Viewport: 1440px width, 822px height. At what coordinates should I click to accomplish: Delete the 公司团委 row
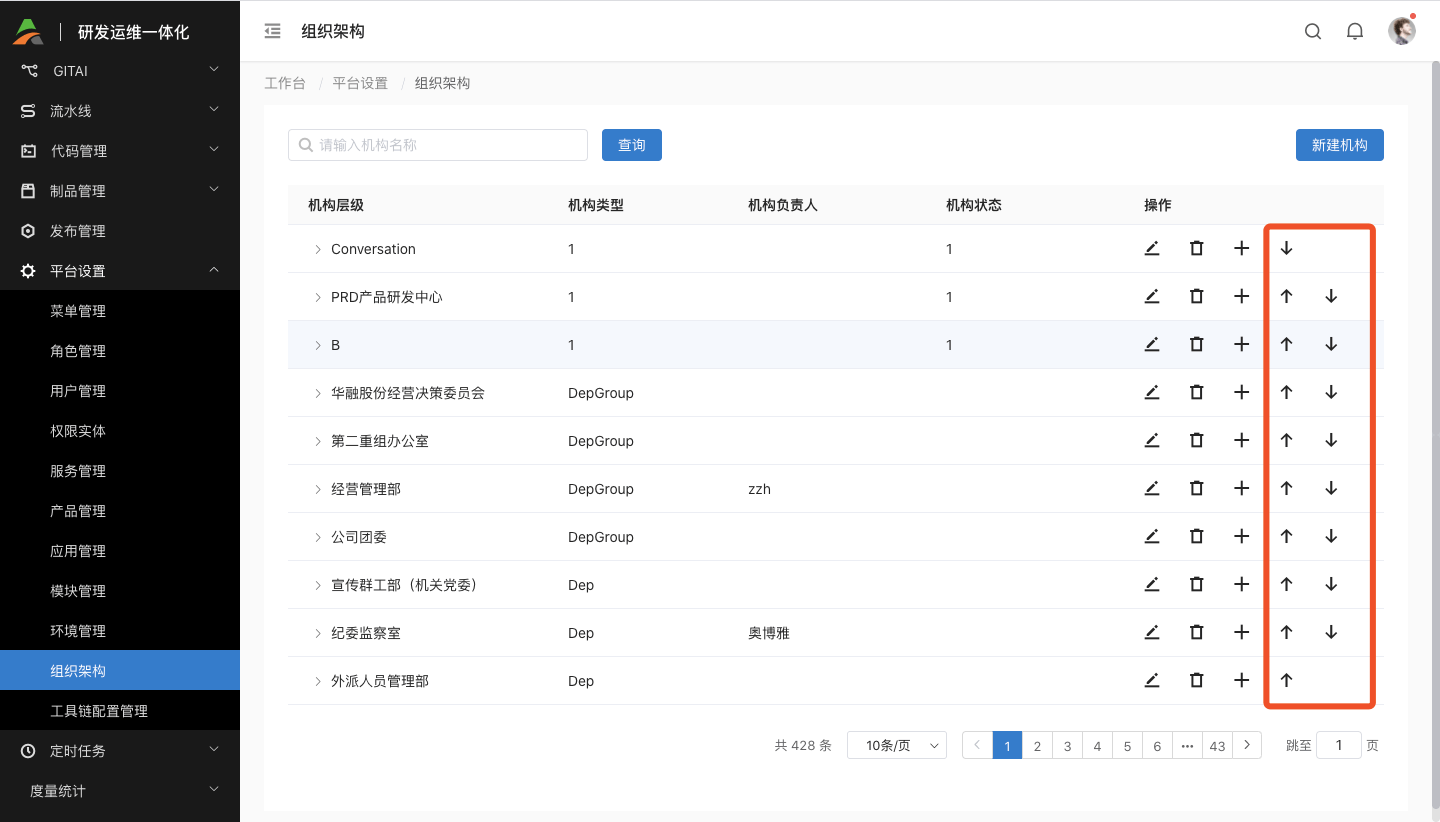click(x=1196, y=536)
